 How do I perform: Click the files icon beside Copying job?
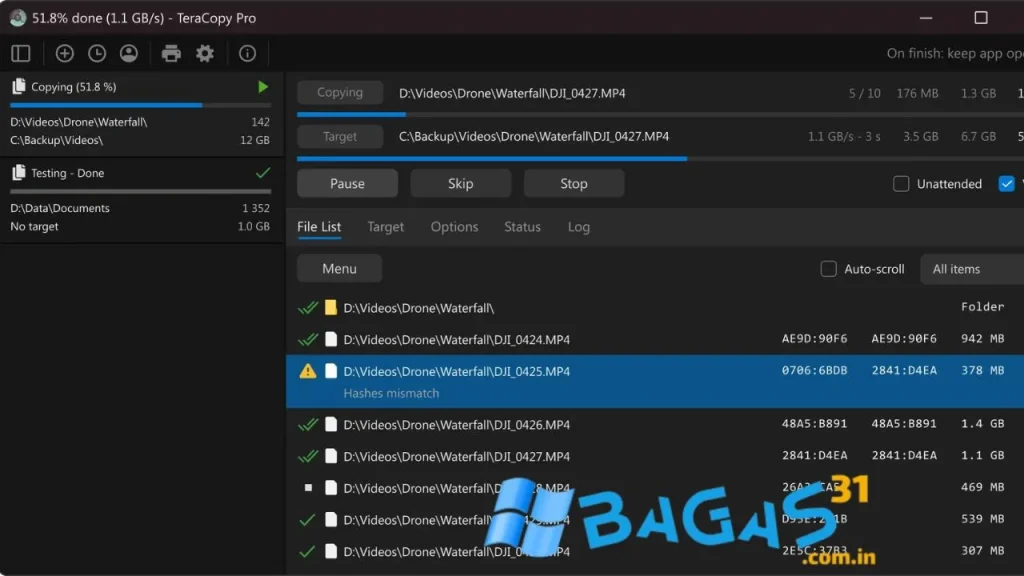[18, 86]
